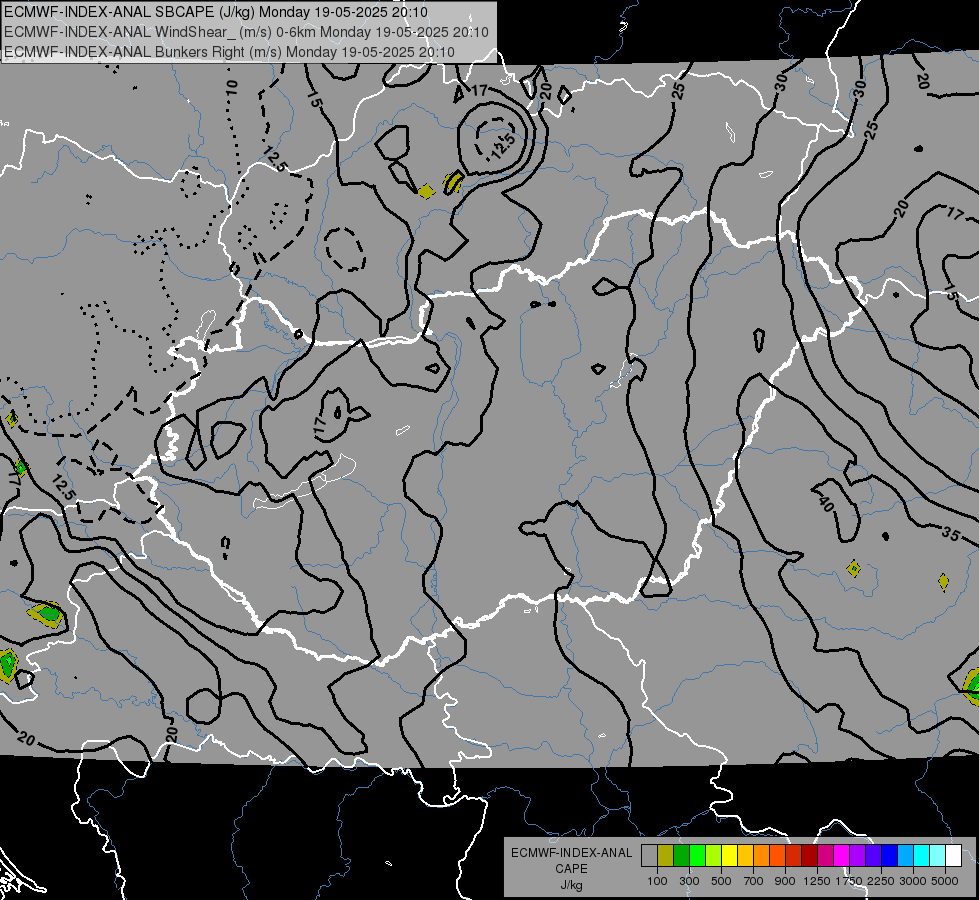Select the brick red 900 J/kg swatch
Screen dimensions: 979x900
794,856
